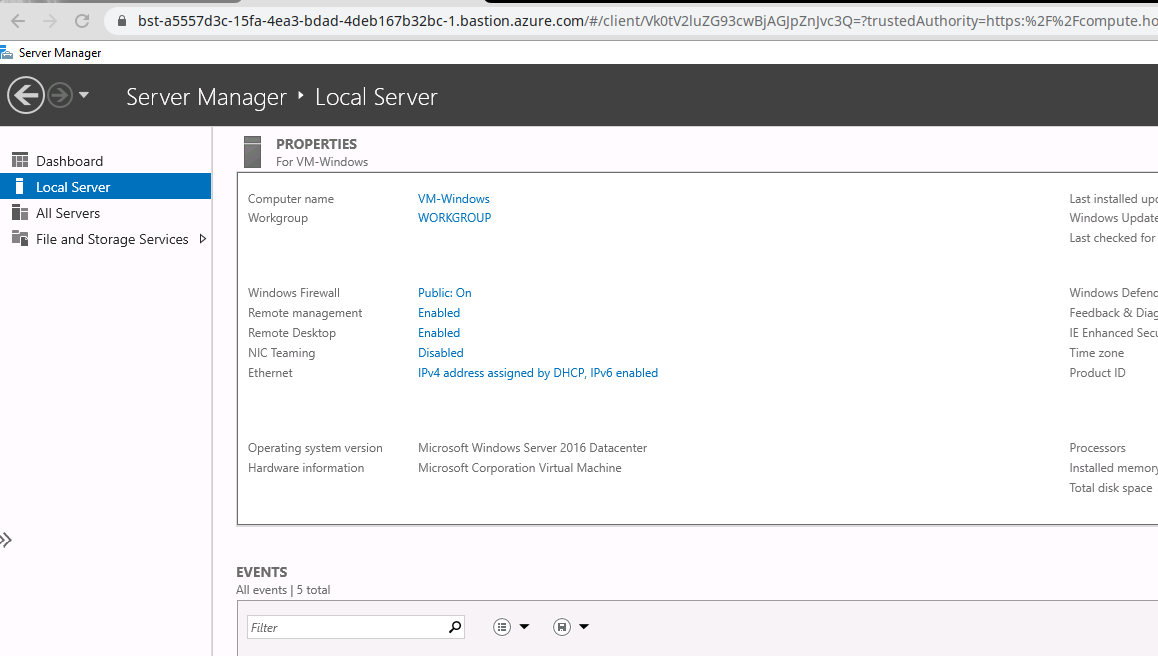Click the Product ID label
This screenshot has height=656, width=1158.
pyautogui.click(x=1097, y=373)
